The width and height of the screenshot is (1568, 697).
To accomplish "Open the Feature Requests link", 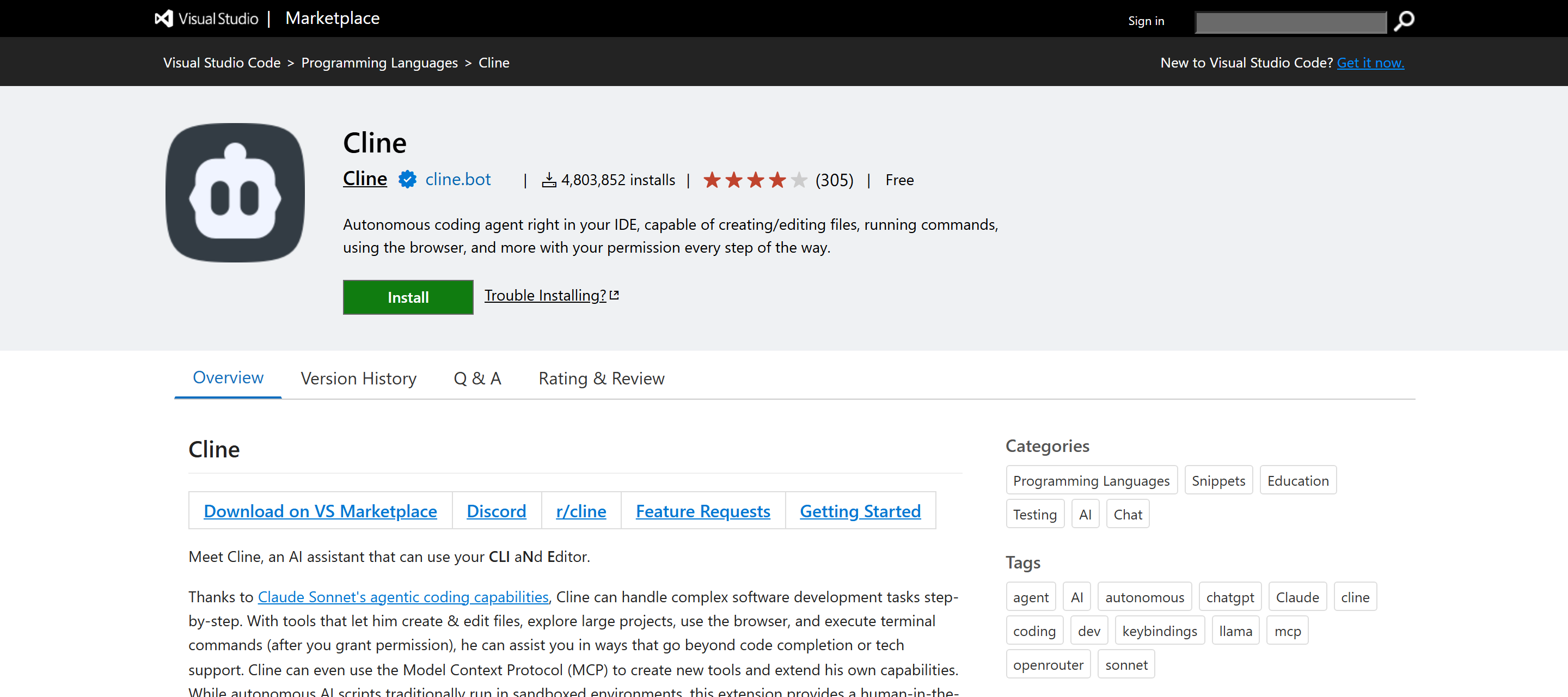I will click(x=702, y=511).
